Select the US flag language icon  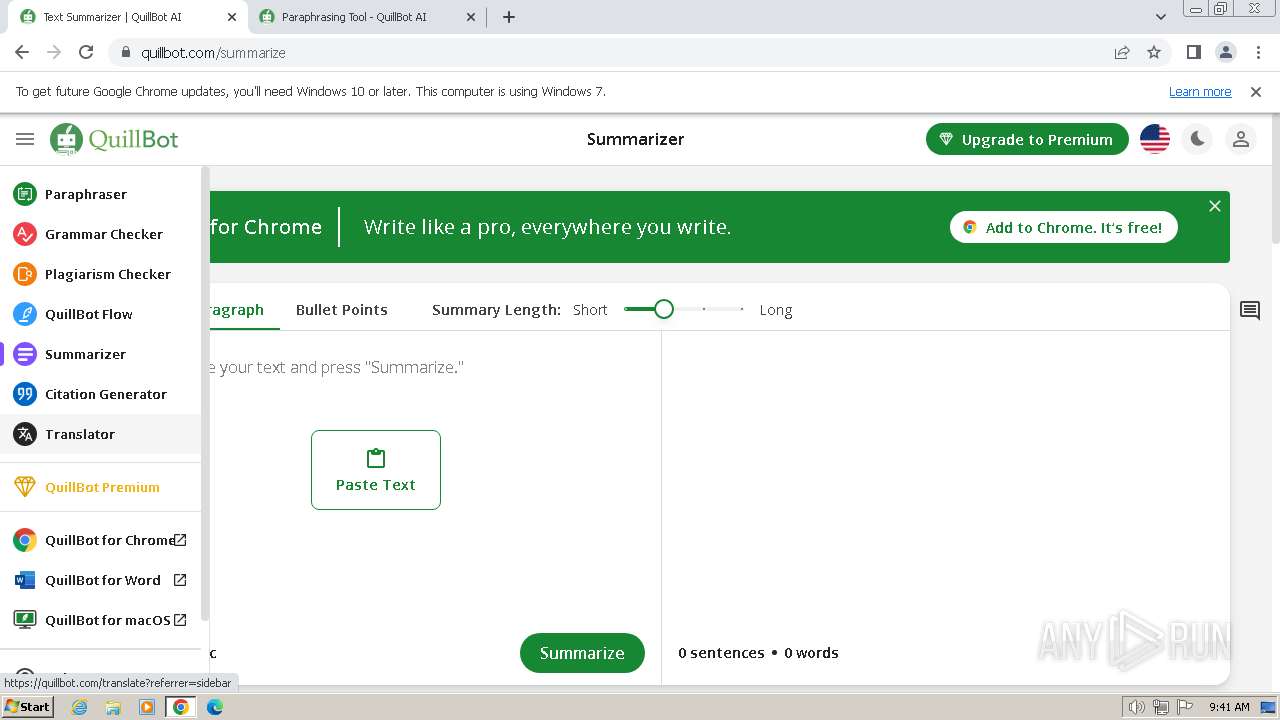tap(1155, 139)
